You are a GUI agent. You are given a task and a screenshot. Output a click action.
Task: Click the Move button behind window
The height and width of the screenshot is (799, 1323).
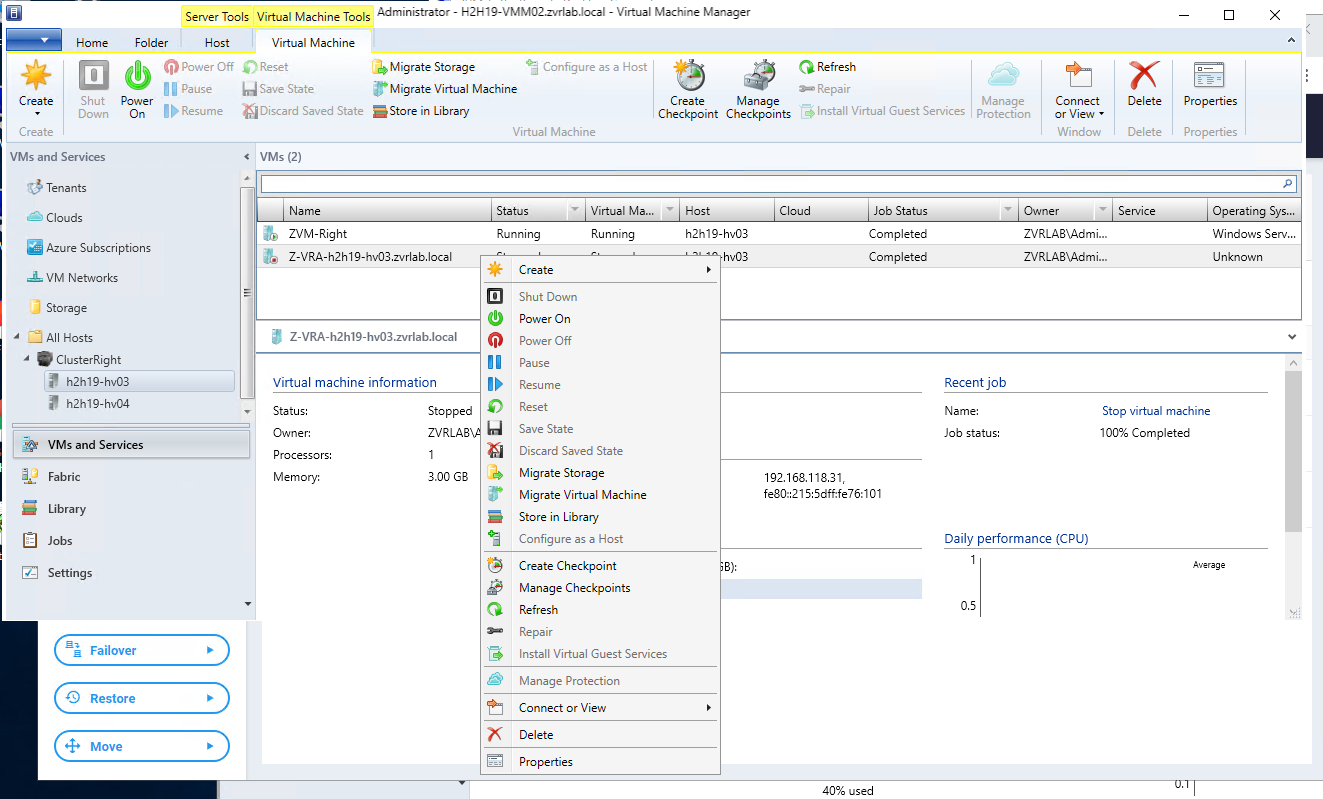click(x=142, y=746)
